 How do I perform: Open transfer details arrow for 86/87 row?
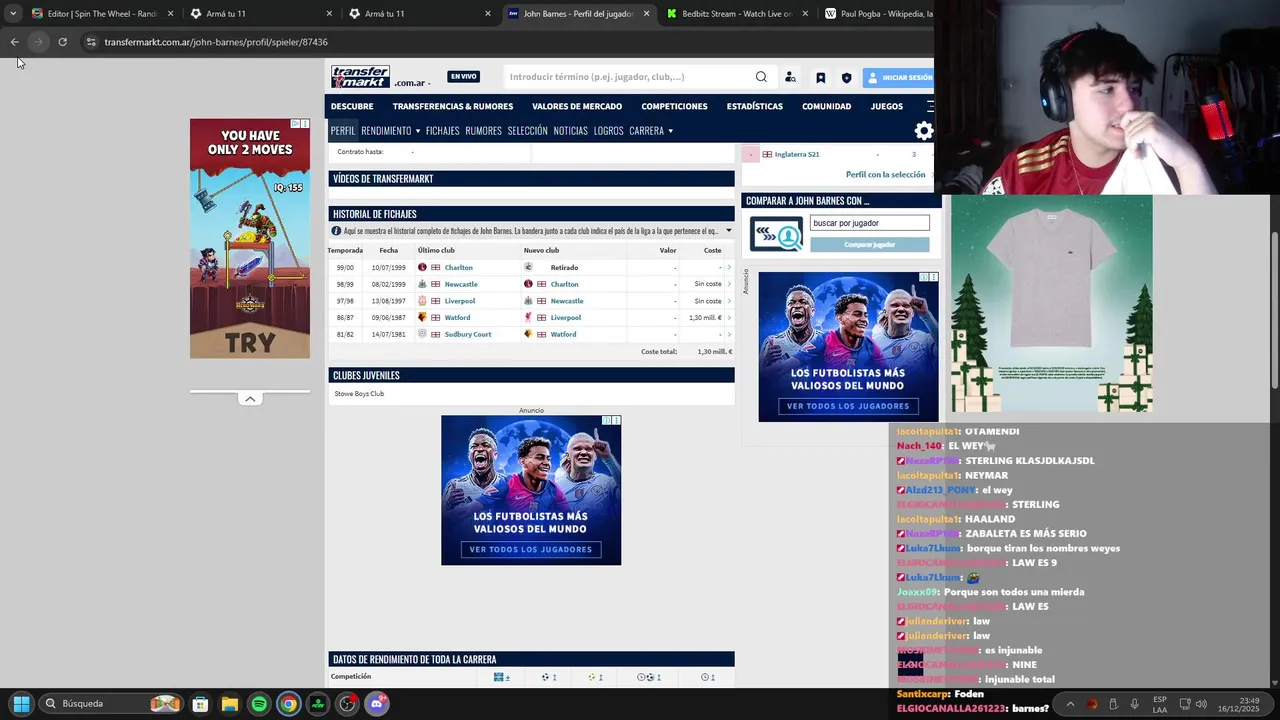point(728,317)
